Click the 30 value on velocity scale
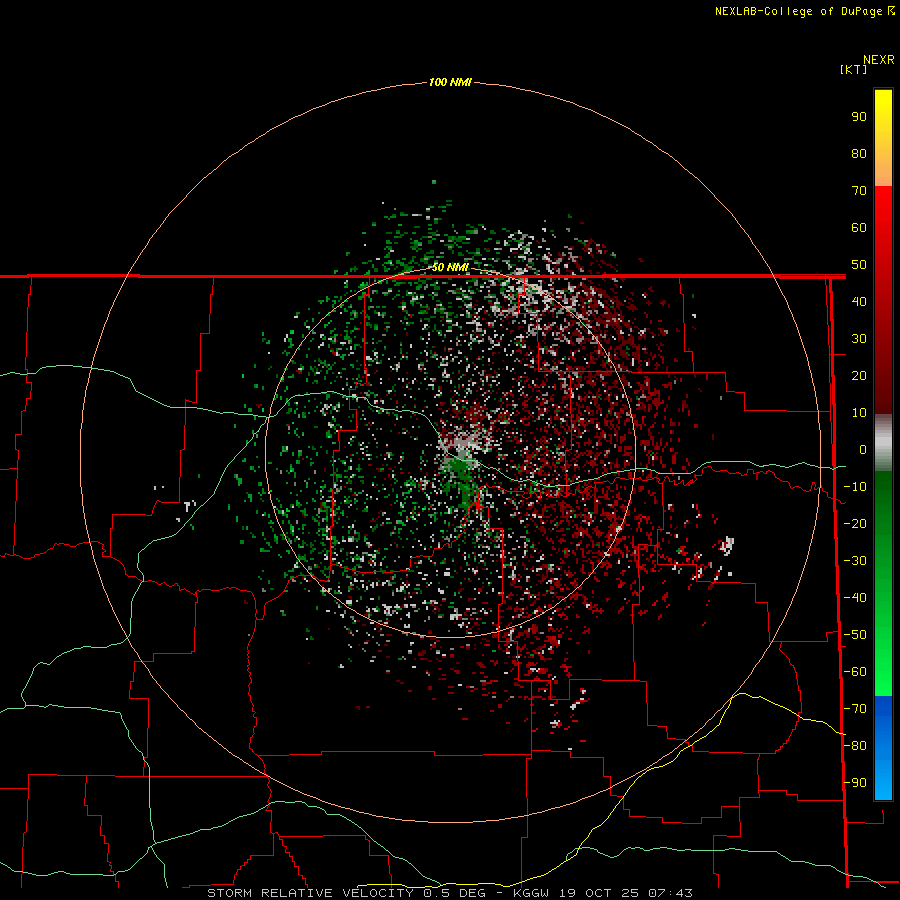This screenshot has height=900, width=900. [859, 339]
